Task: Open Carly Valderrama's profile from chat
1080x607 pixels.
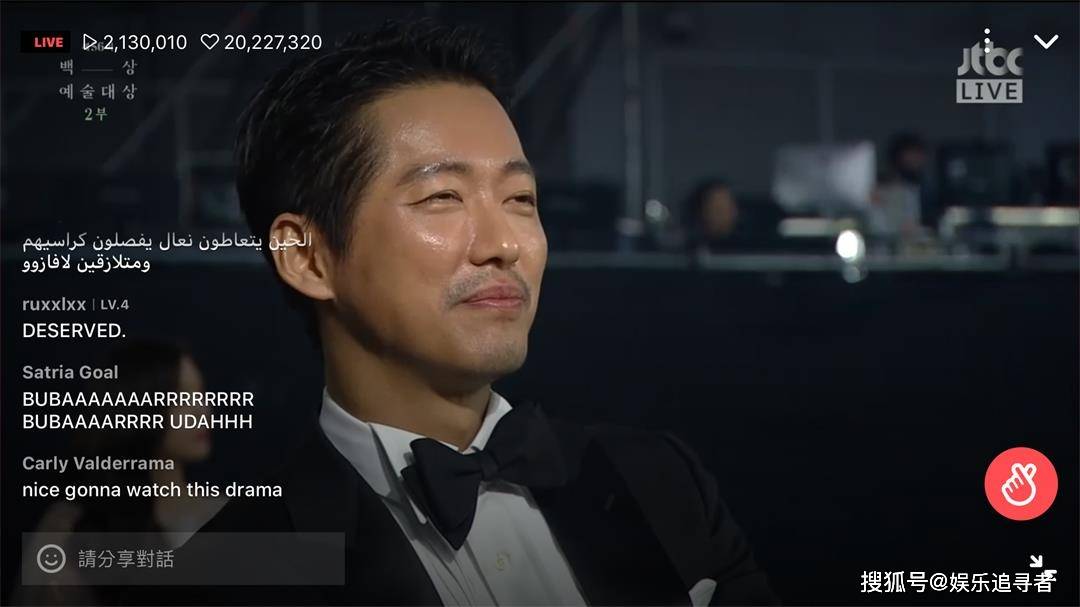Action: [98, 463]
